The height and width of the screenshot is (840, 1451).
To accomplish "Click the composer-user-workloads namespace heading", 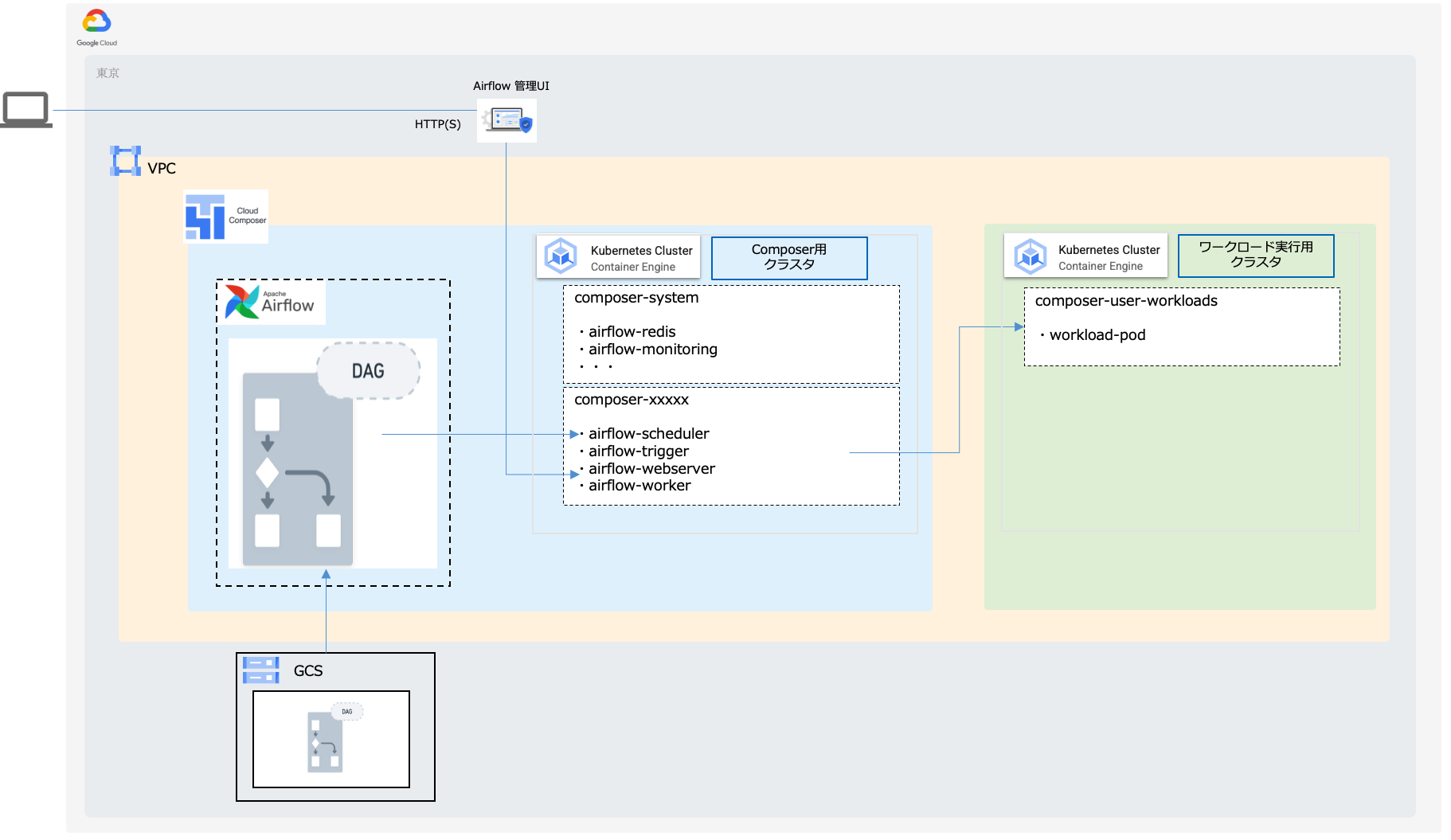I will [1126, 301].
